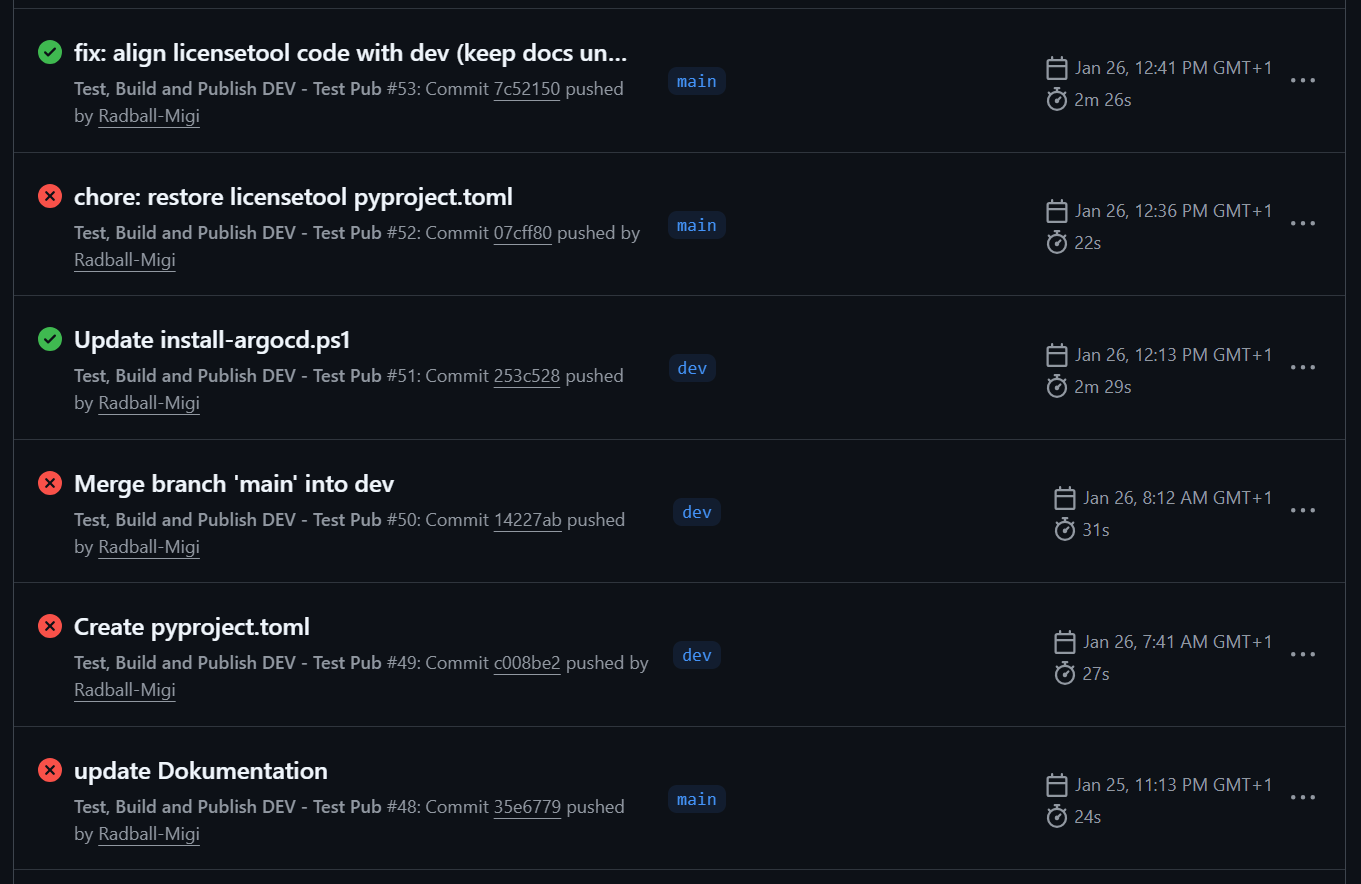Open the three-dot menu for run #52

1302,223
